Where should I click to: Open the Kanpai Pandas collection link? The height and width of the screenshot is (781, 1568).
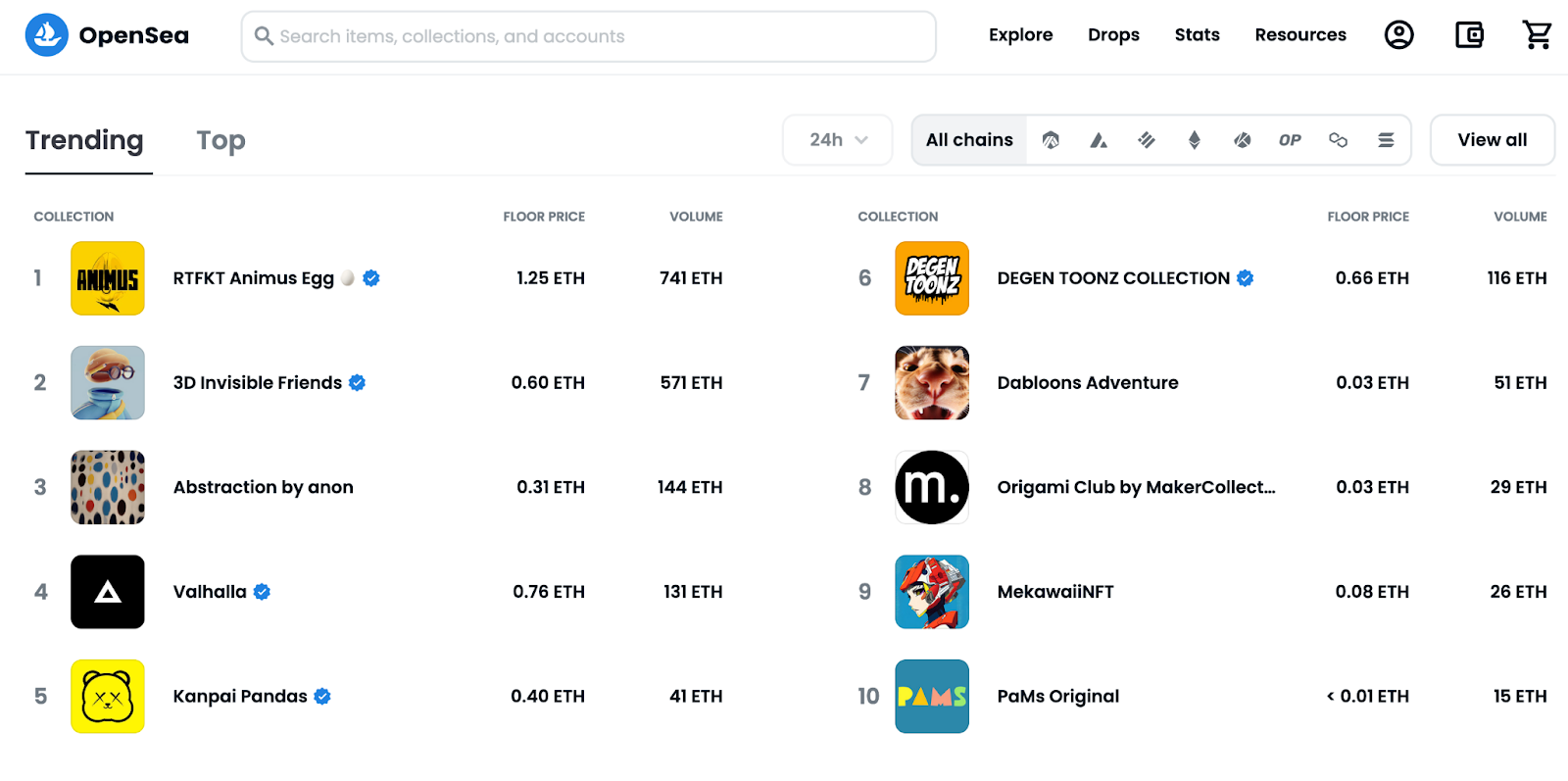tap(240, 697)
